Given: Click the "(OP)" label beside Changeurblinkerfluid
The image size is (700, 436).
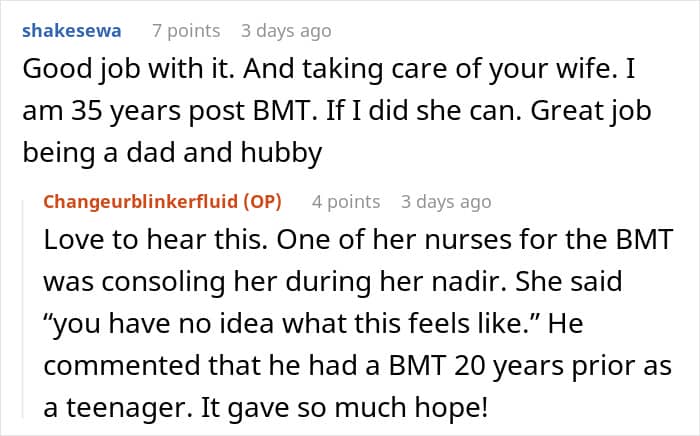Looking at the screenshot, I should point(259,201).
